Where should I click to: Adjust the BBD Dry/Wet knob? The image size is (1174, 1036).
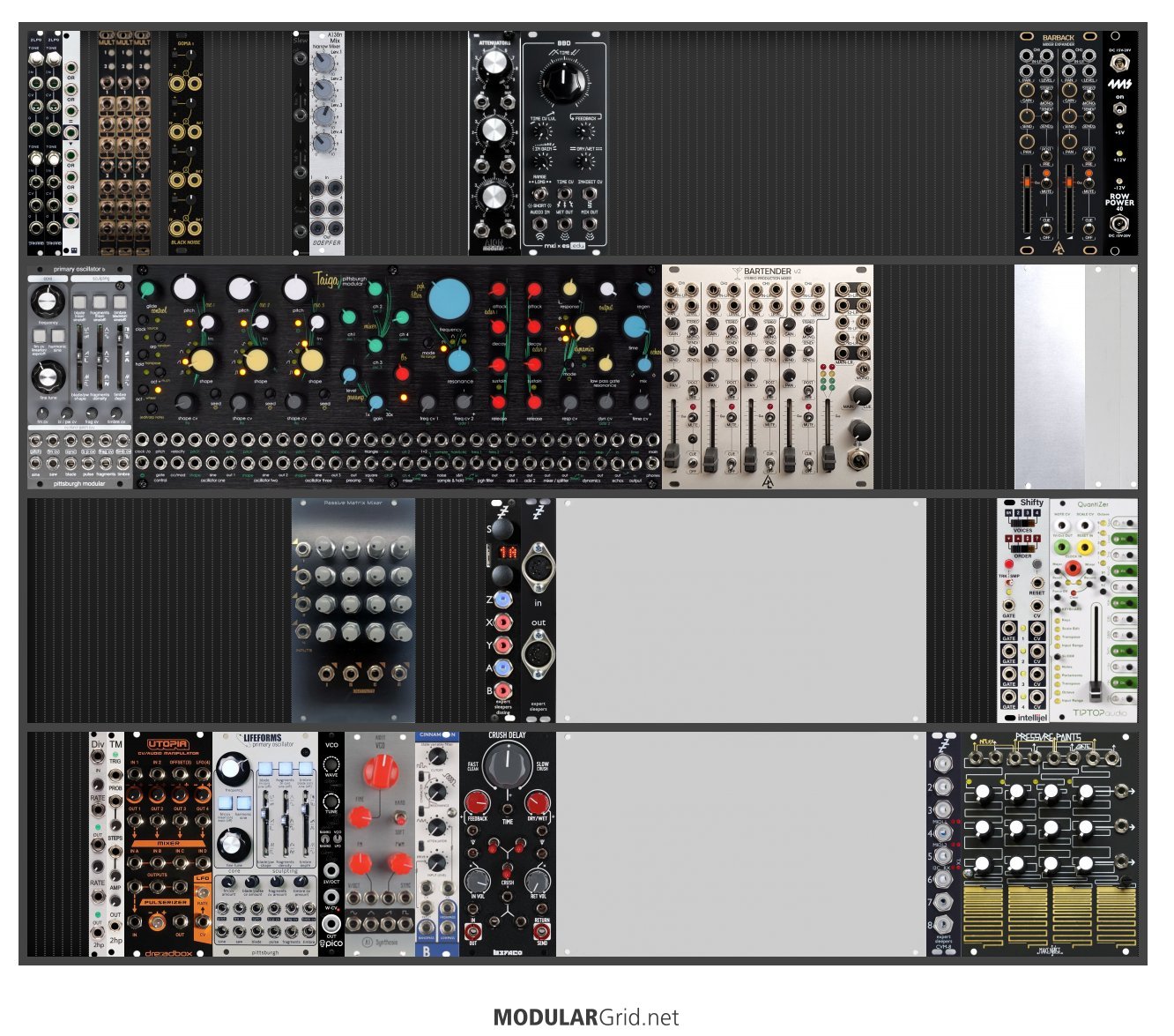point(585,163)
